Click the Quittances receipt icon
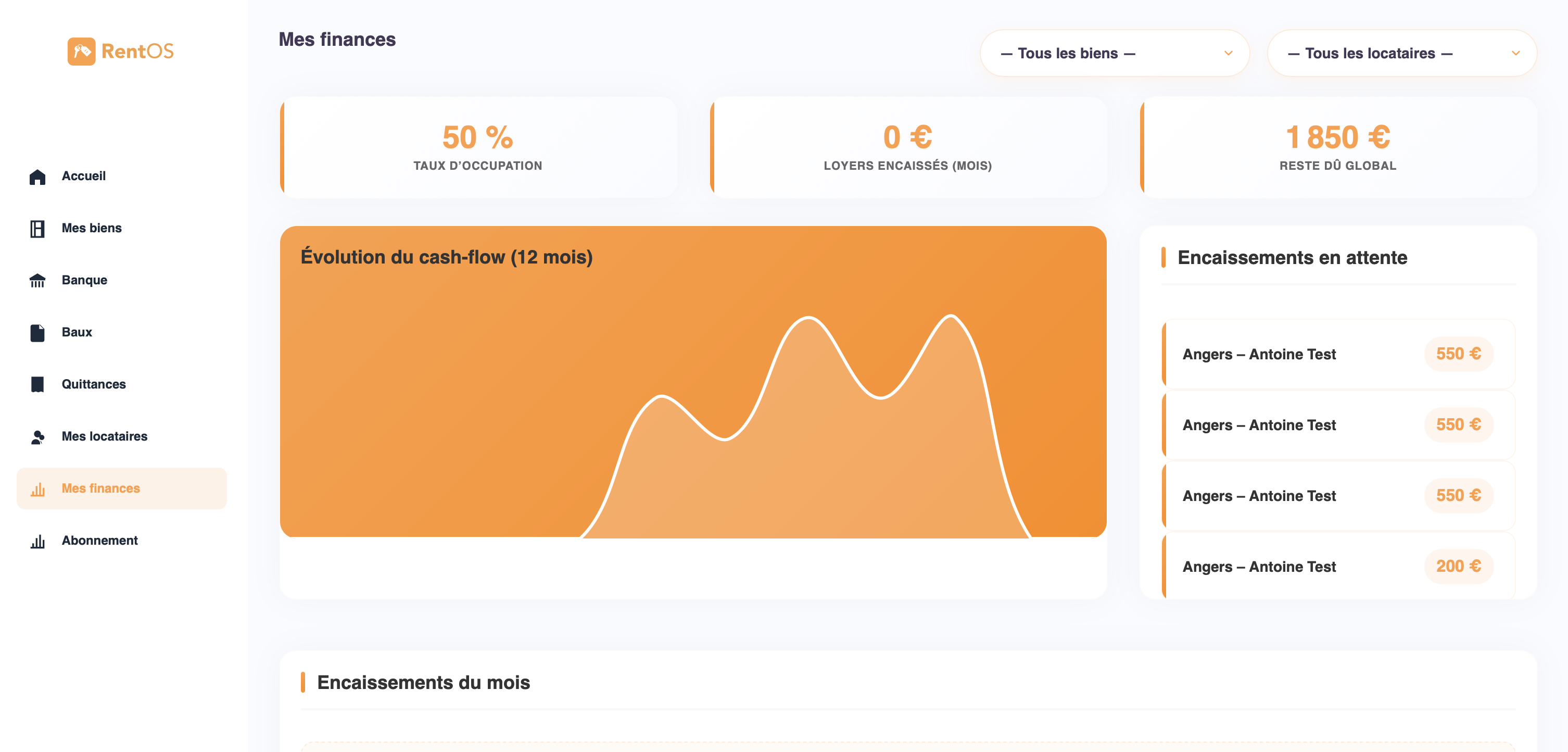The width and height of the screenshot is (1568, 752). (x=37, y=385)
